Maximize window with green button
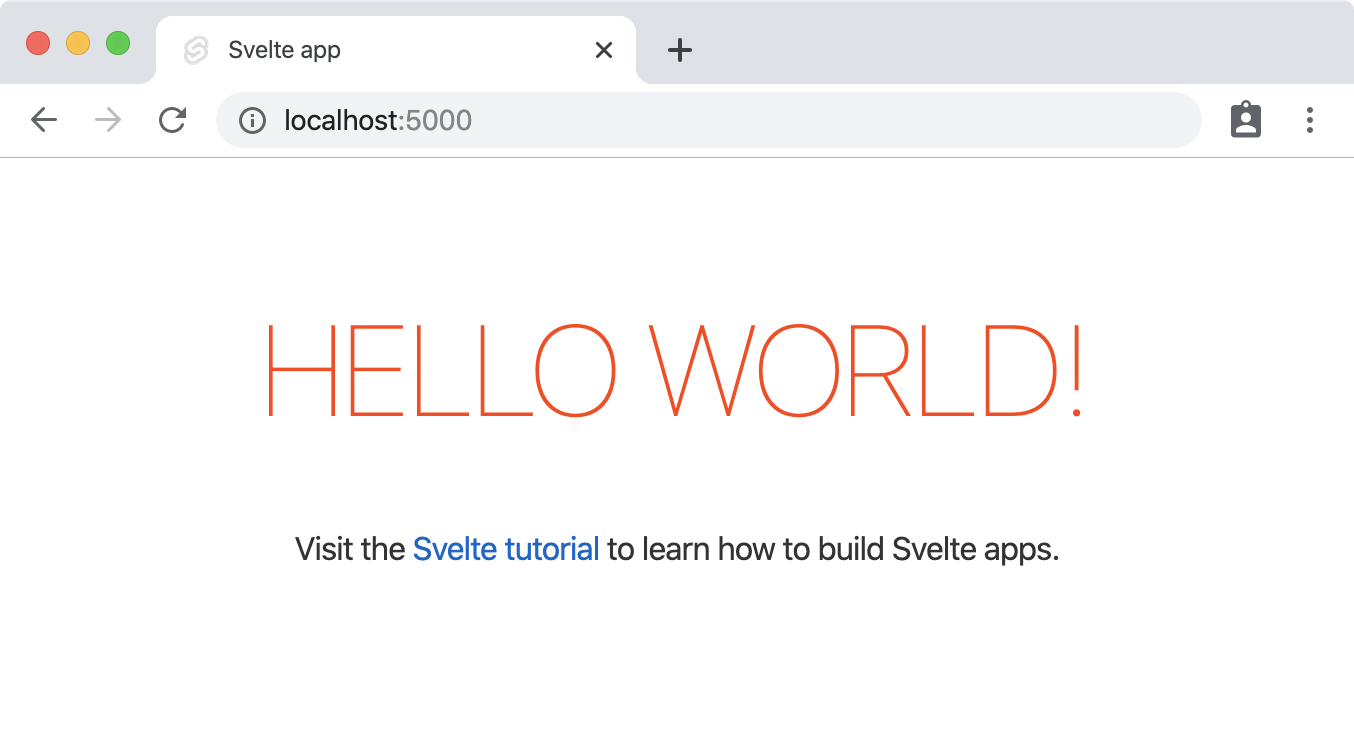 click(118, 43)
